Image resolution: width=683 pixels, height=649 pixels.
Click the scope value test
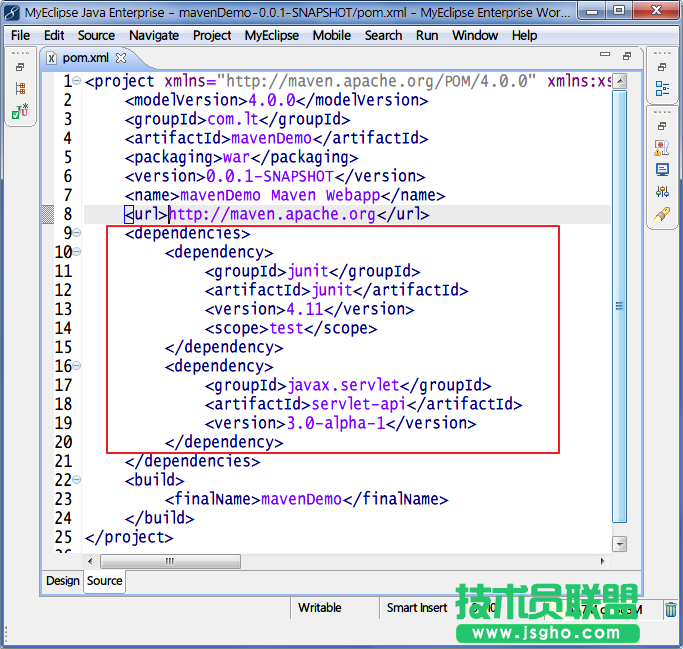[286, 328]
